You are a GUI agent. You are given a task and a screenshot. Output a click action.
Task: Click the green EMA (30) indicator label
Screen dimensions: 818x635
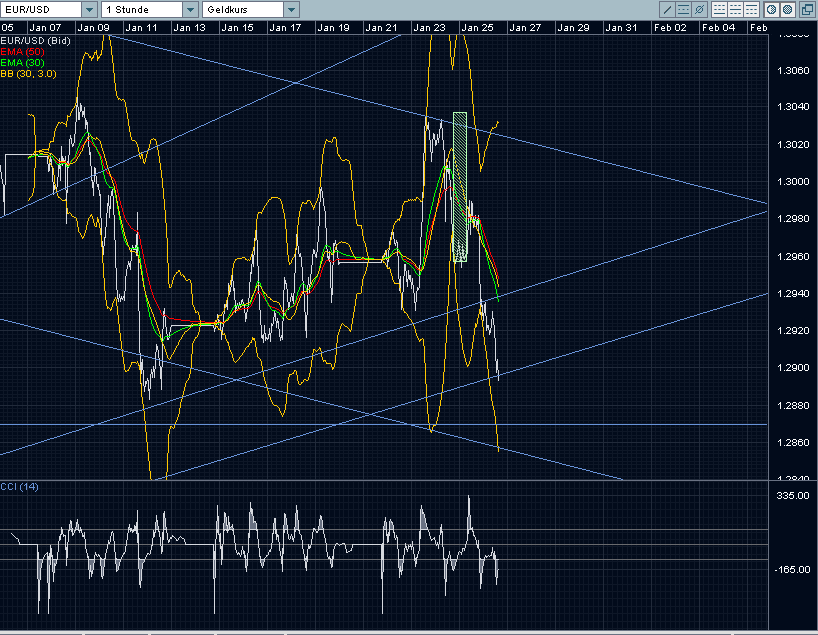21,62
